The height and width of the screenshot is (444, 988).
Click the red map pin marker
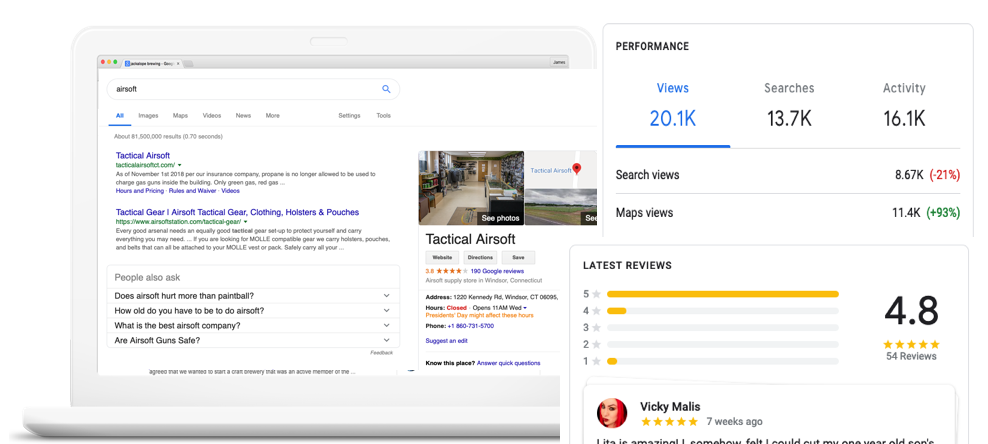point(577,169)
